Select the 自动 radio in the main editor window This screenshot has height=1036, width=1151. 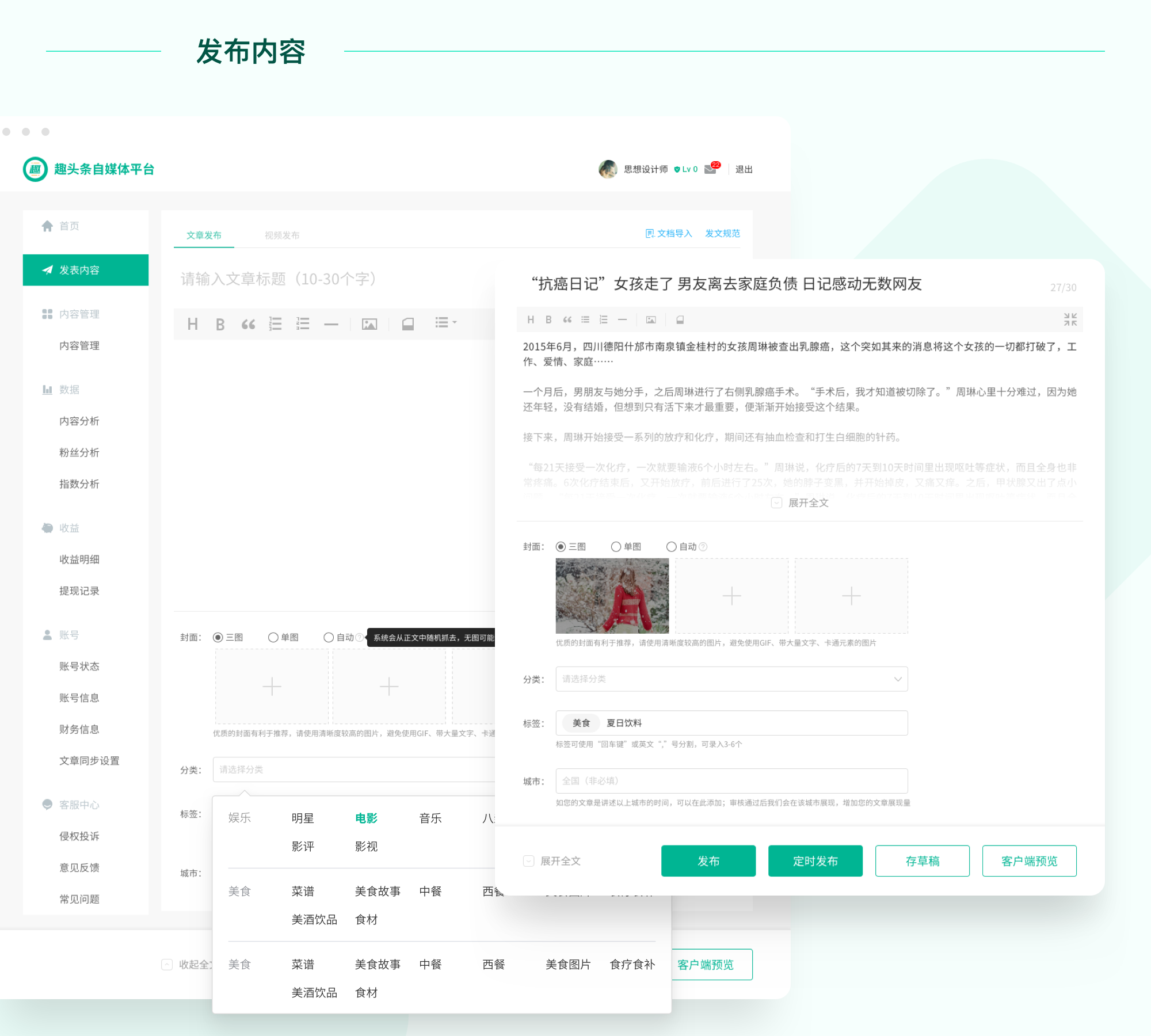[x=329, y=637]
